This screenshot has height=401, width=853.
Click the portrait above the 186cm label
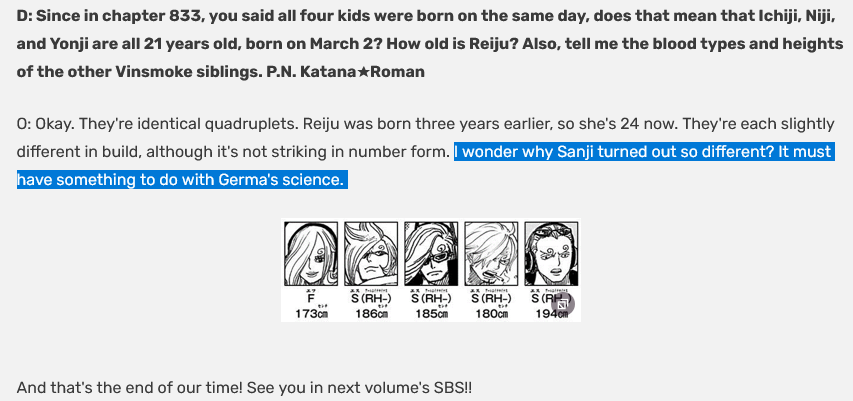[x=371, y=253]
